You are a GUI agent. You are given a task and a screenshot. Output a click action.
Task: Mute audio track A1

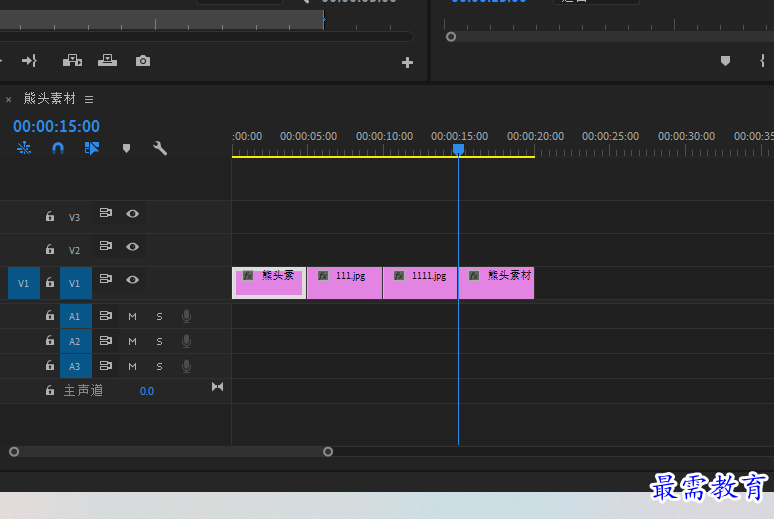coord(132,317)
